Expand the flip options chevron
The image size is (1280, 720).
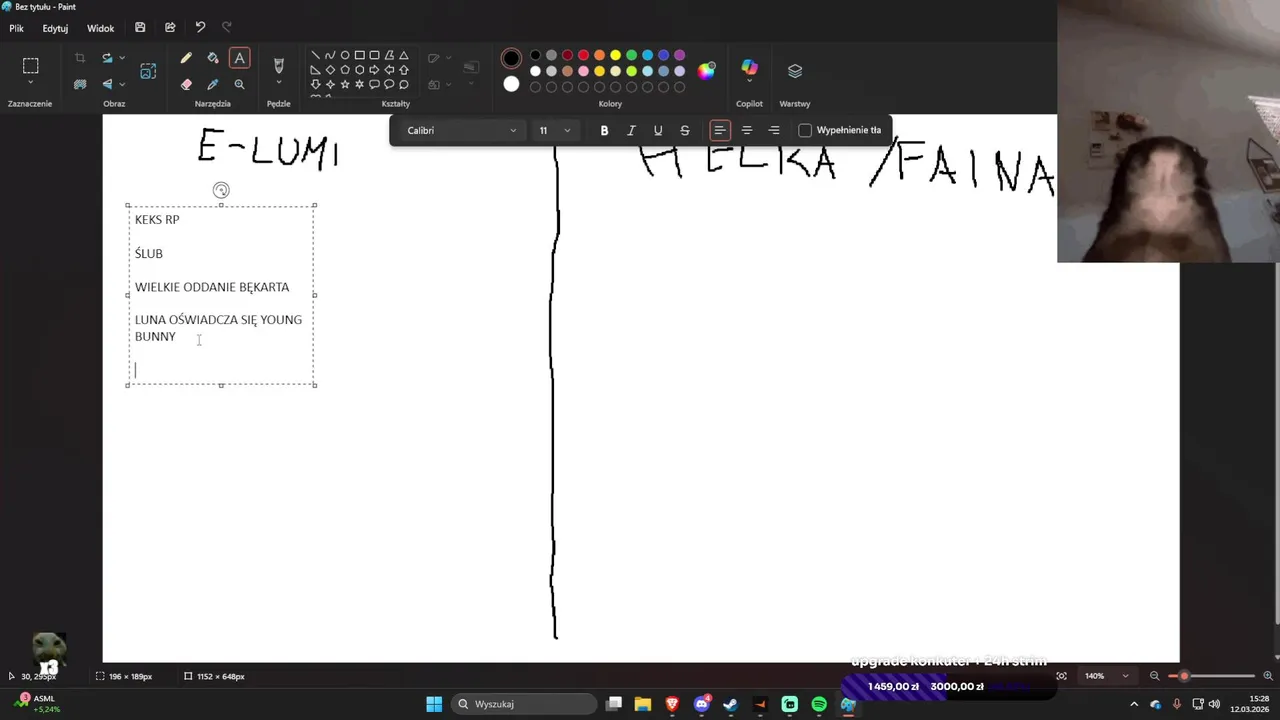122,85
